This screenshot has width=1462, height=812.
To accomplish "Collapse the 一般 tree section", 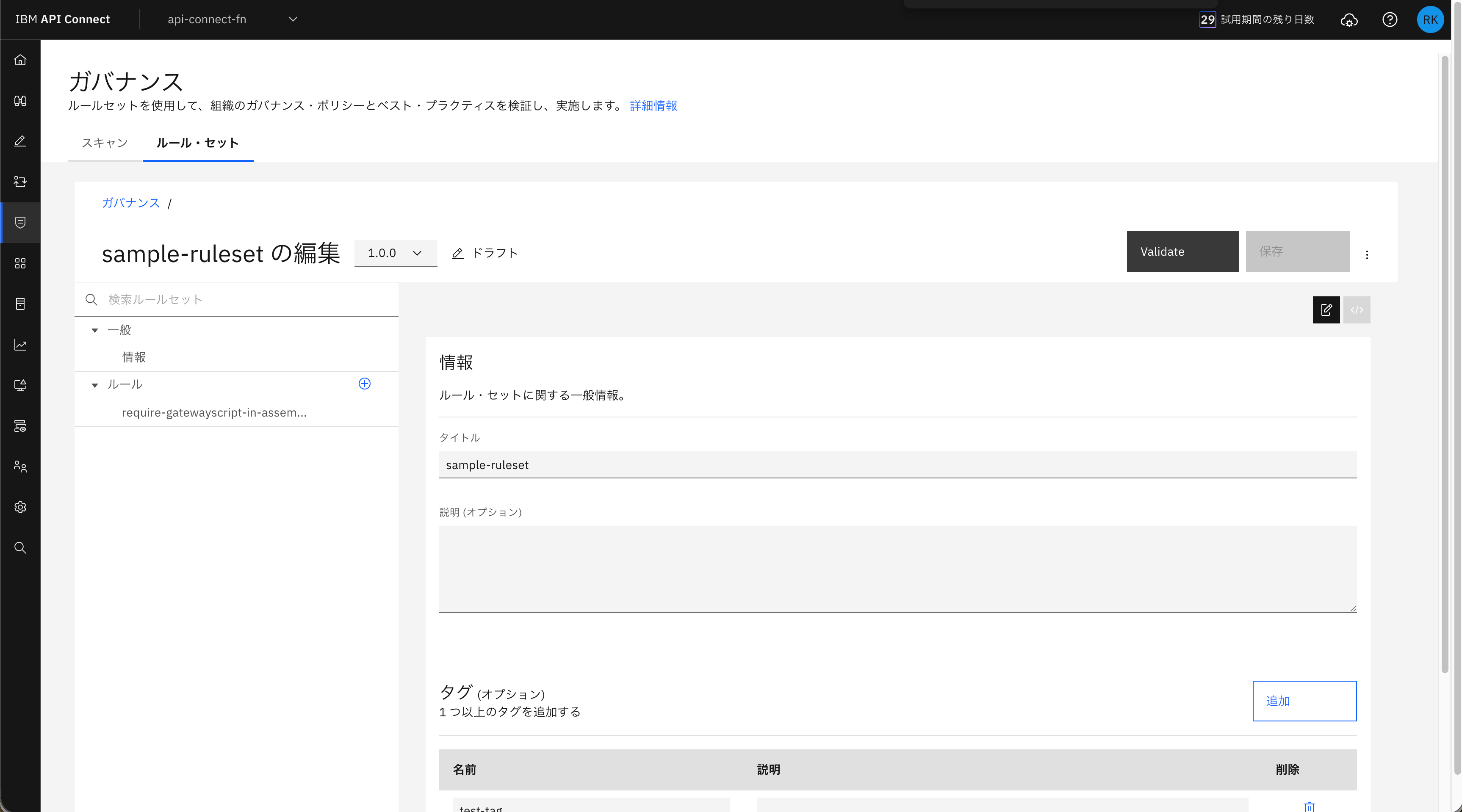I will (x=95, y=330).
